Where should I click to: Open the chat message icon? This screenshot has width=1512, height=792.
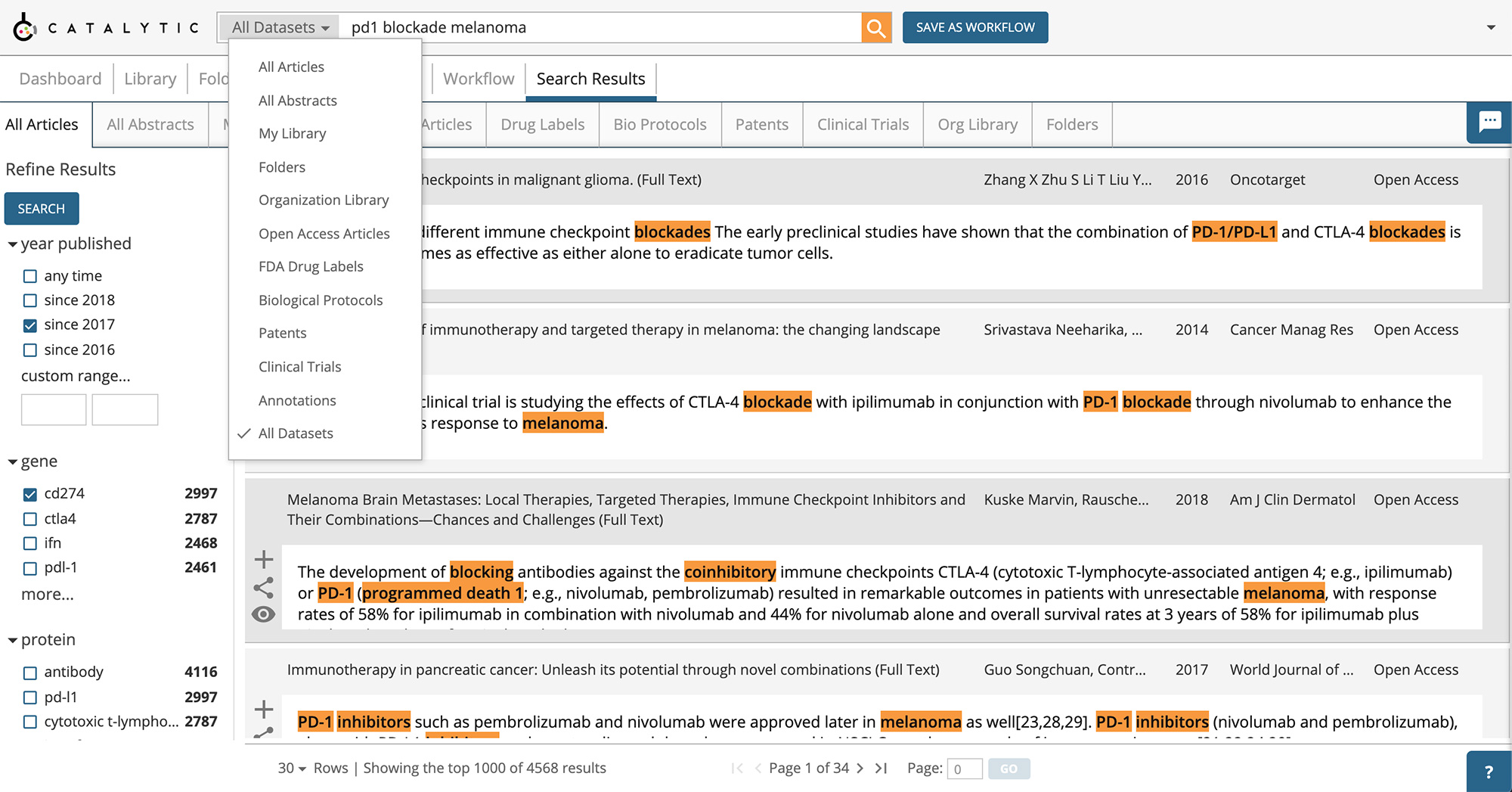[1489, 122]
